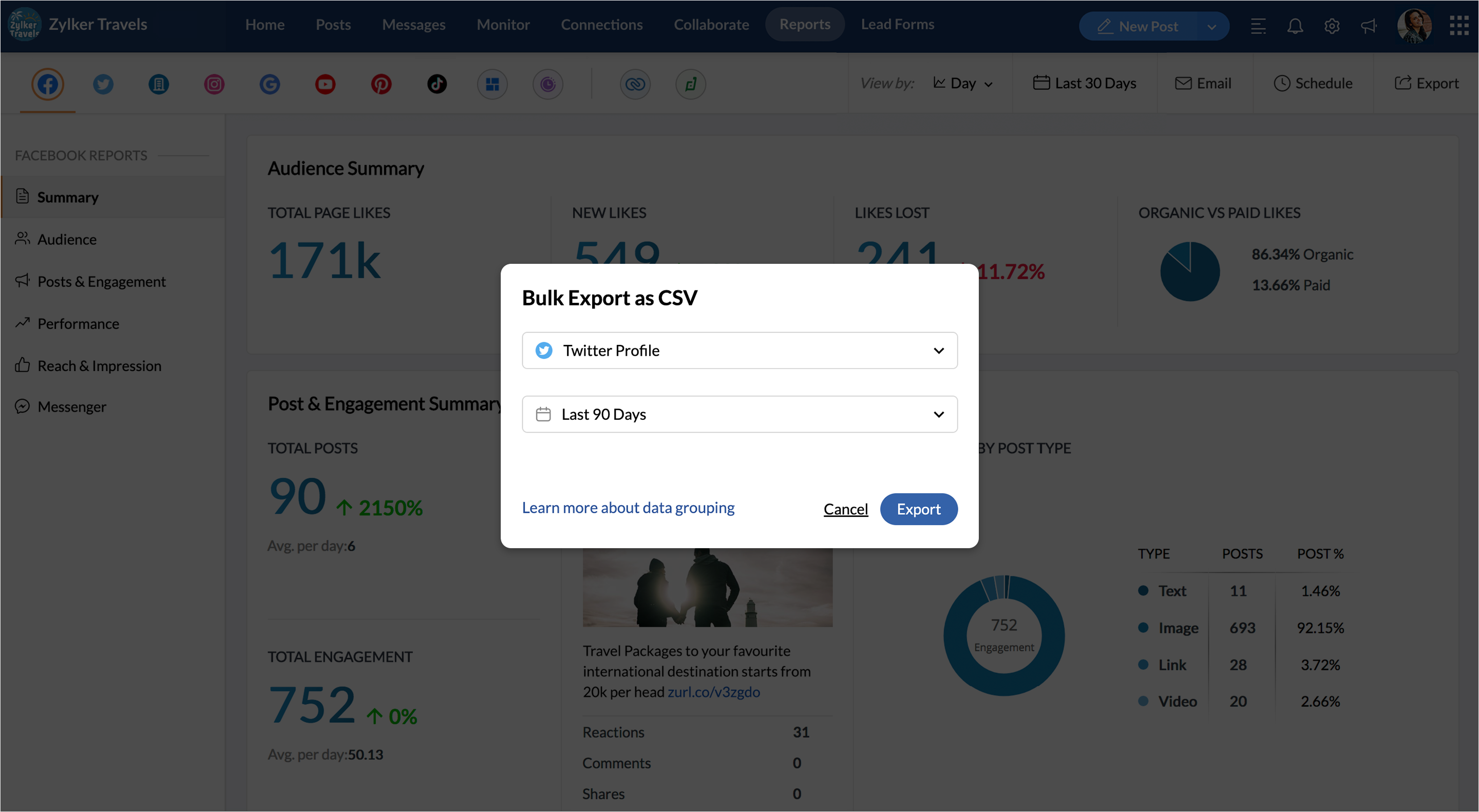Go to the Reports tab
Screen dimensions: 1479x812
[x=804, y=24]
